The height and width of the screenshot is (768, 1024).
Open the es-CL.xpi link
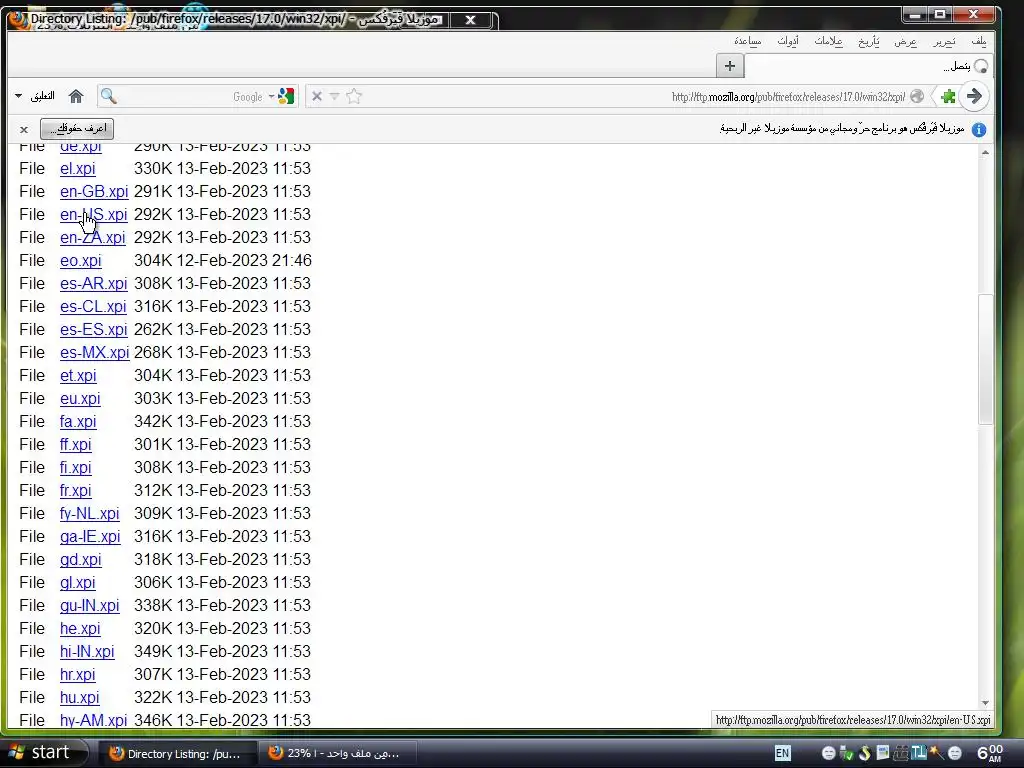(x=93, y=306)
